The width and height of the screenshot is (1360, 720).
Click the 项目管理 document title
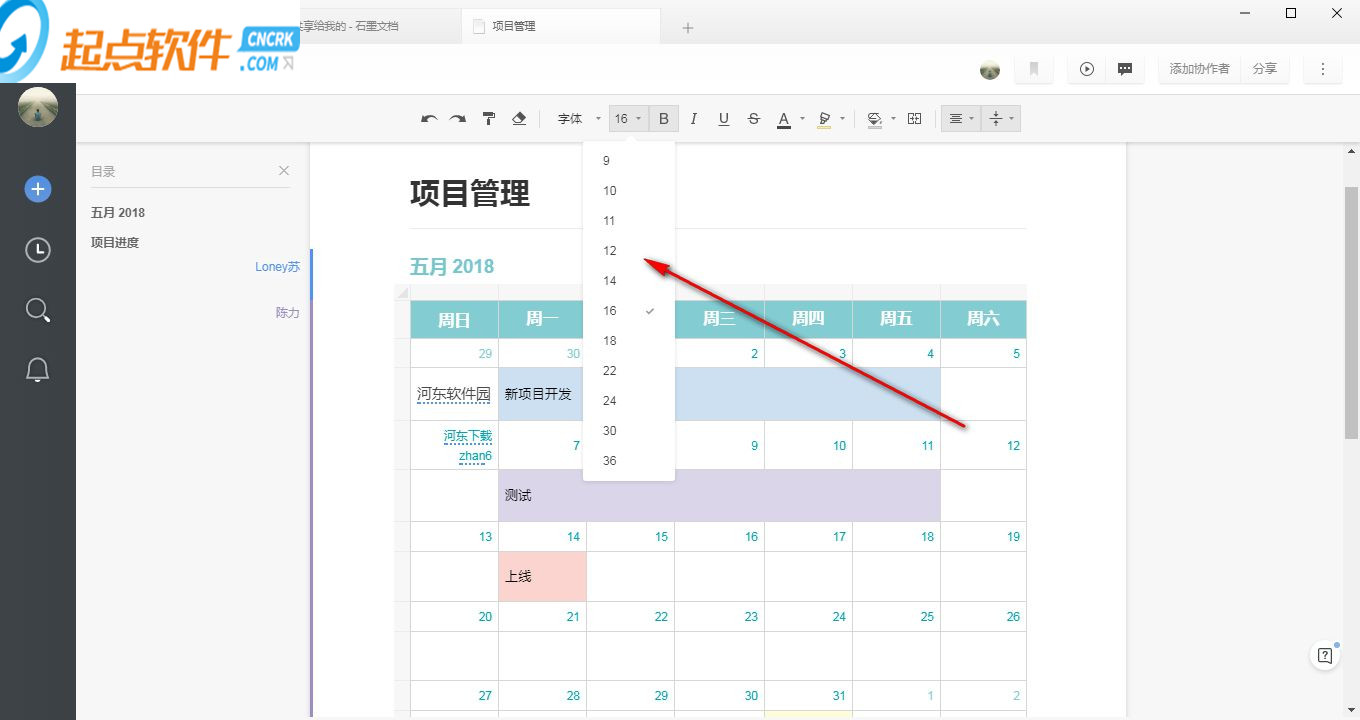click(470, 194)
